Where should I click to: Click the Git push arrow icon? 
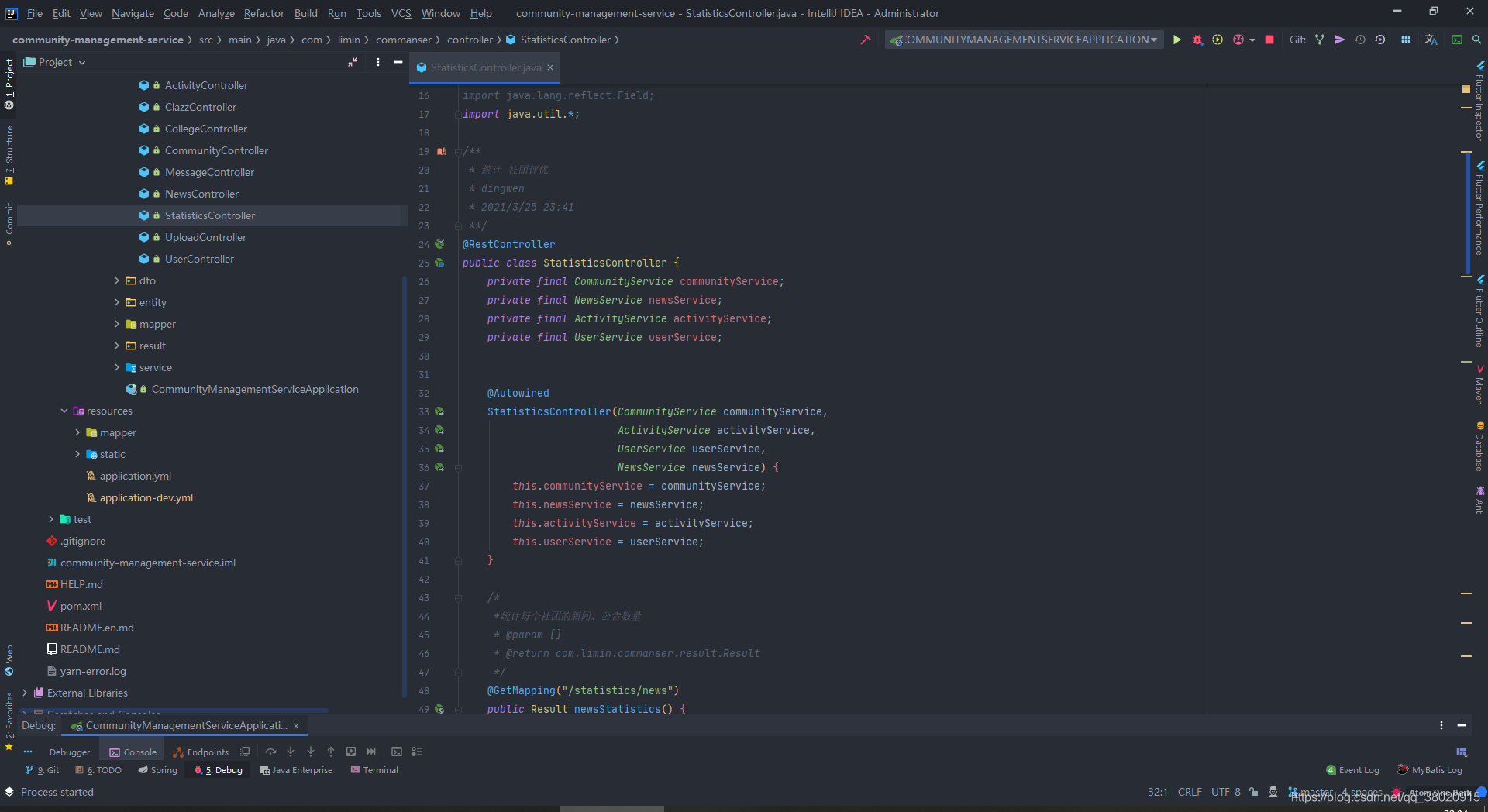point(1339,40)
